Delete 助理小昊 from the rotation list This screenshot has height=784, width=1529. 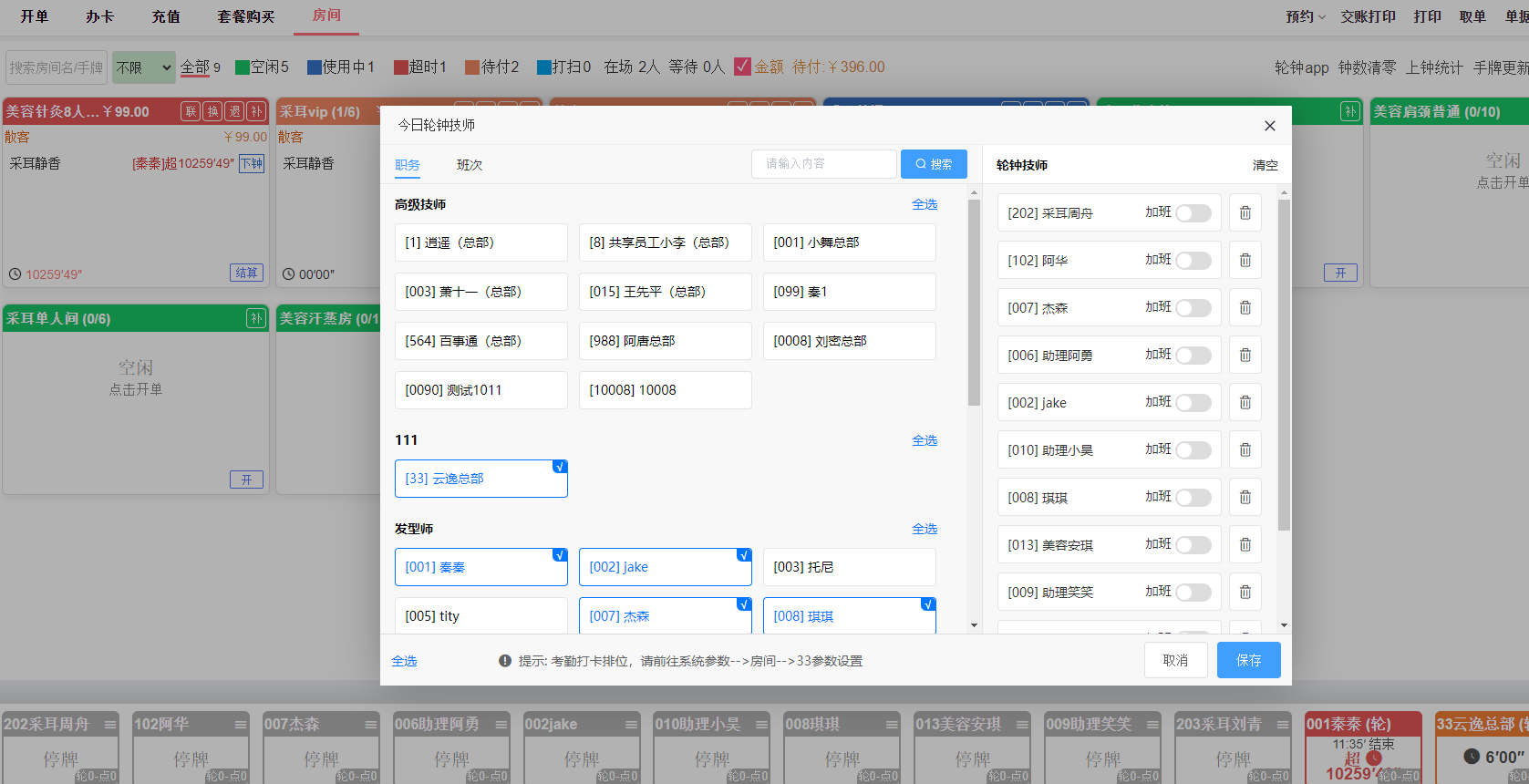pos(1245,450)
